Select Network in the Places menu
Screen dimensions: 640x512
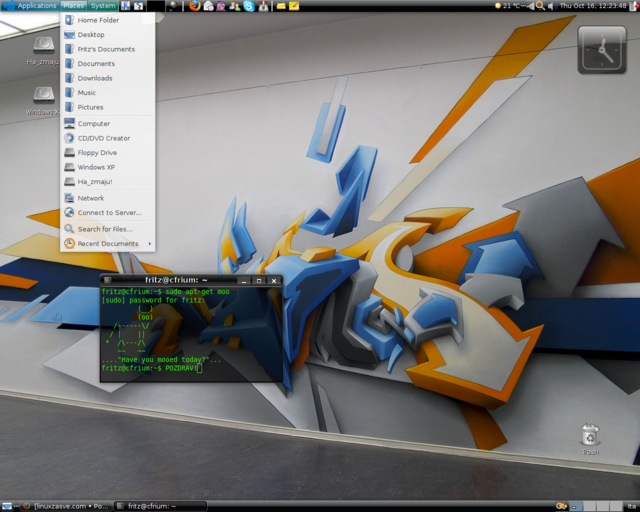click(x=108, y=198)
